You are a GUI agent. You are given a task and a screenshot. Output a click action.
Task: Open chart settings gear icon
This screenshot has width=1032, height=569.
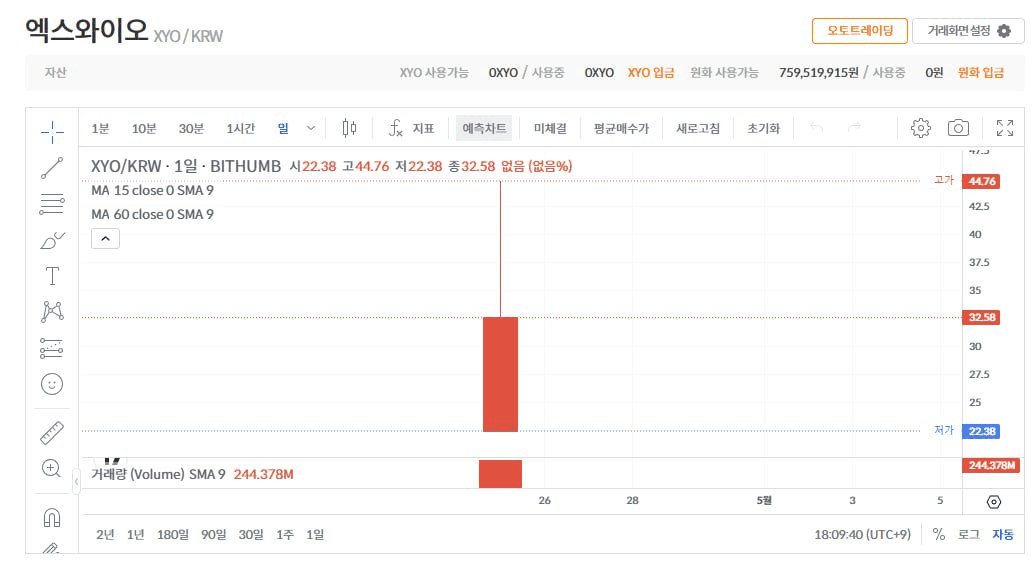tap(921, 128)
